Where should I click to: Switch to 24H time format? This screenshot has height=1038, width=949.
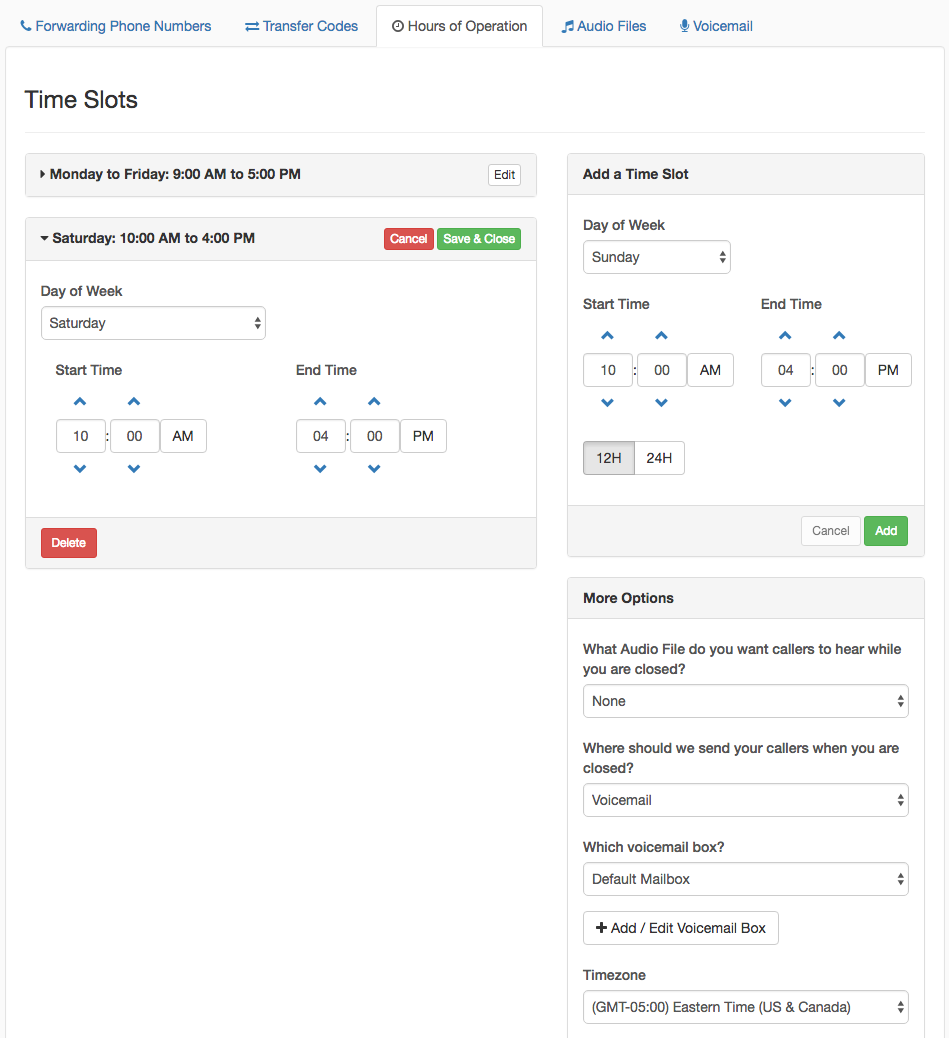[x=659, y=458]
